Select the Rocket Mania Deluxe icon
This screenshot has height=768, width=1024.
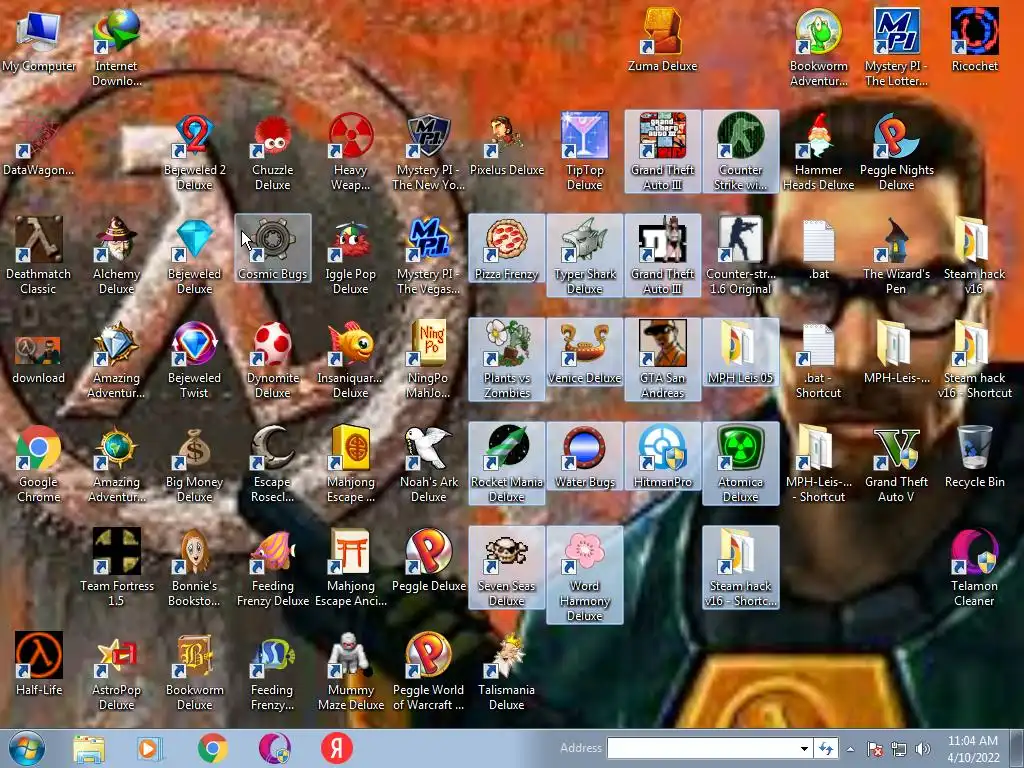point(507,464)
